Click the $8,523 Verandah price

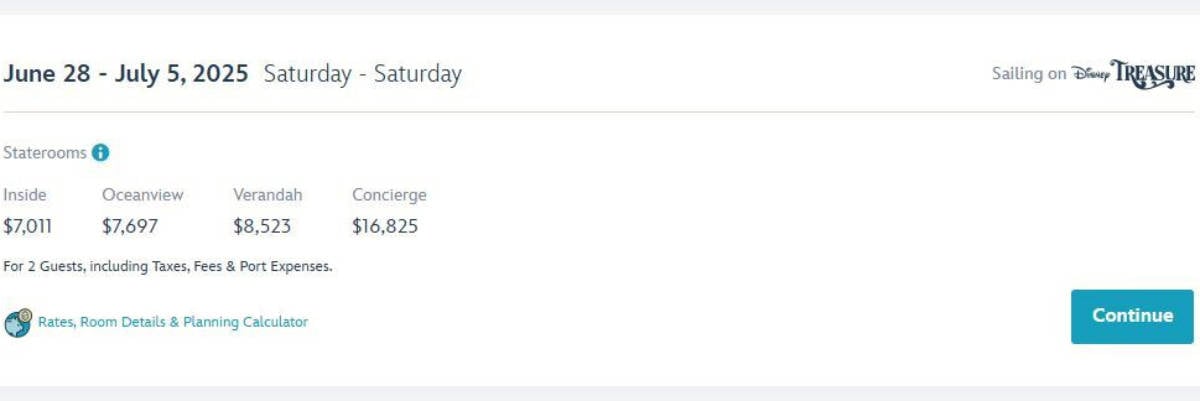(262, 226)
